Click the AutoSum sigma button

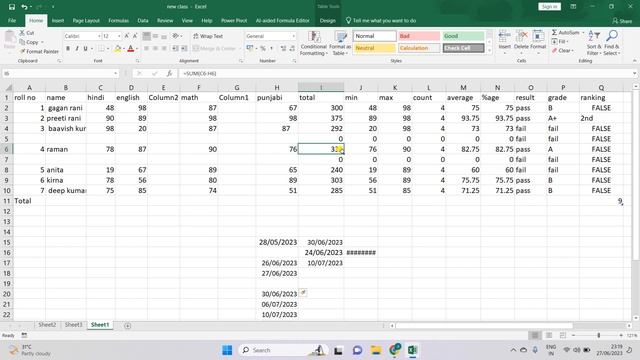point(565,33)
